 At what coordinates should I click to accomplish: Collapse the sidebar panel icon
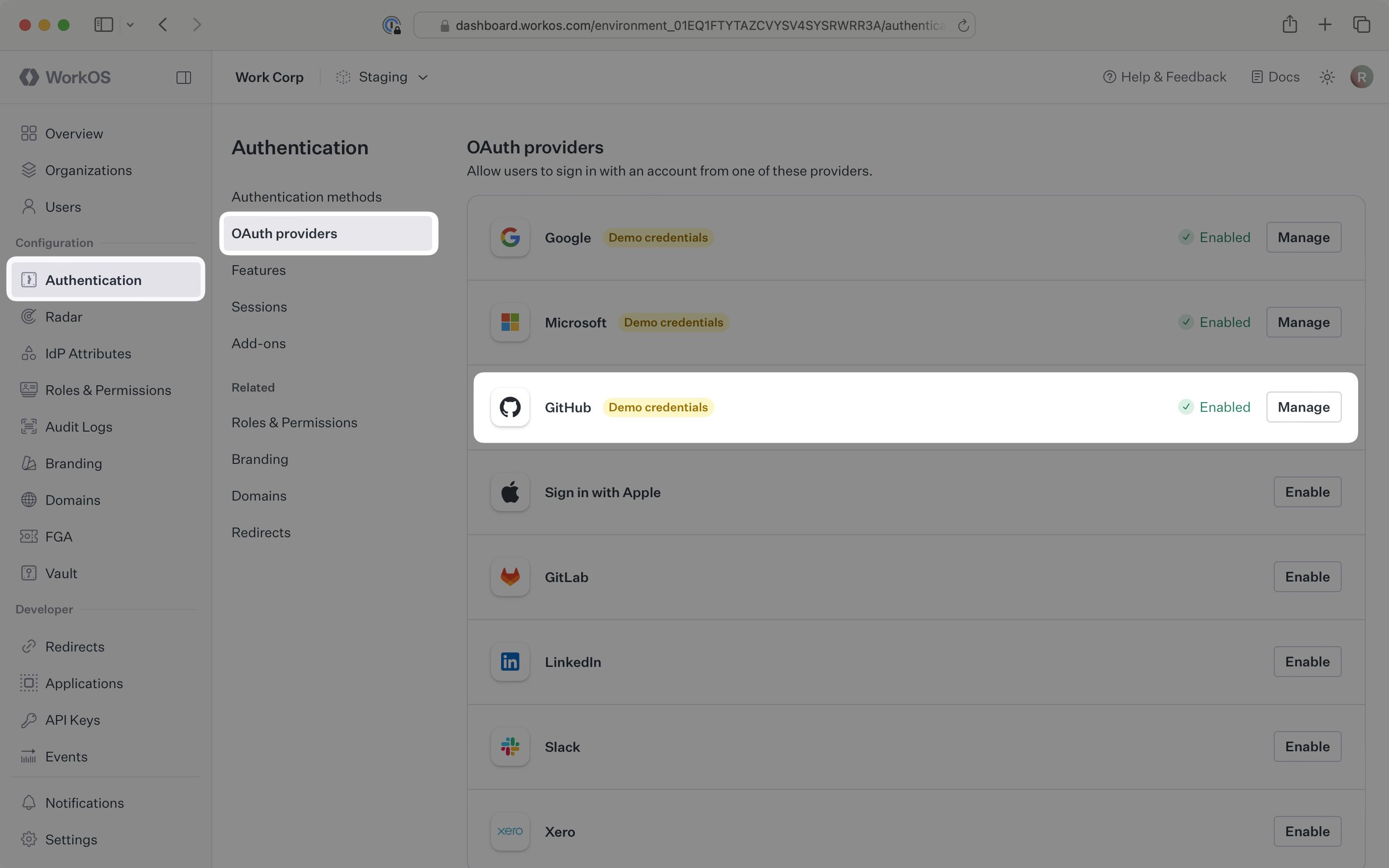pos(184,77)
